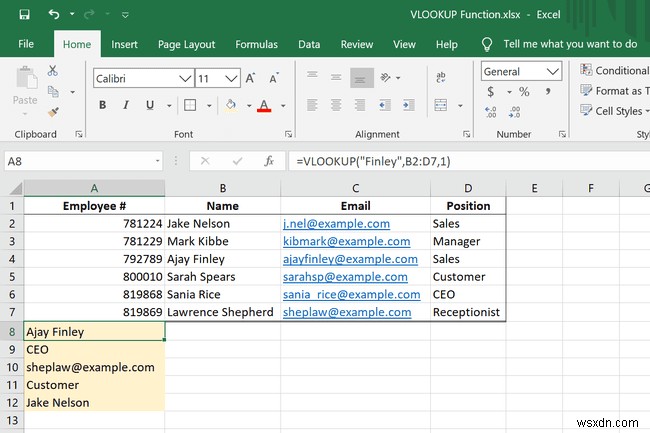The height and width of the screenshot is (433, 650).
Task: Toggle Bold formatting
Action: 102,105
